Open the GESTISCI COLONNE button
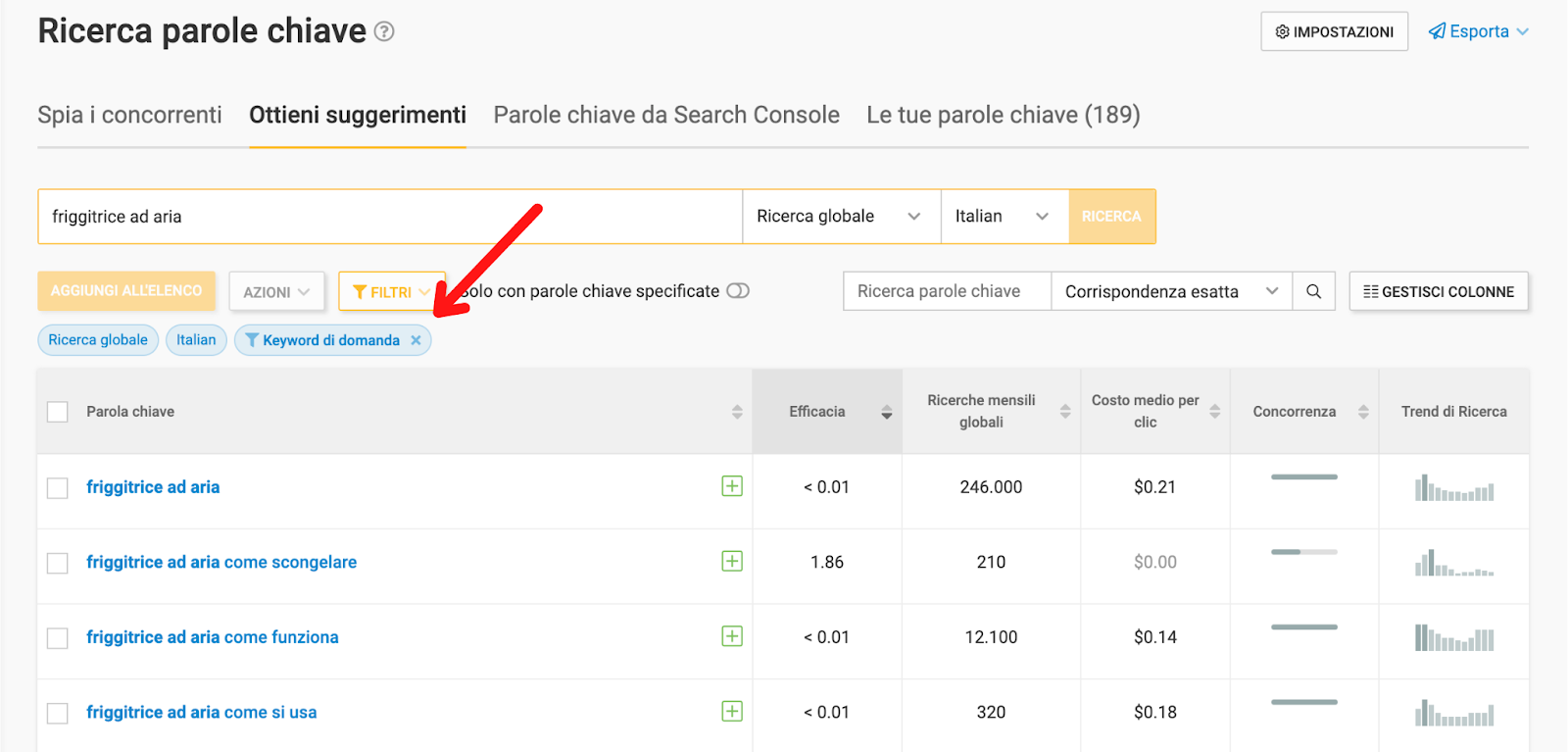Screen dimensions: 1568x752 [x=1439, y=291]
